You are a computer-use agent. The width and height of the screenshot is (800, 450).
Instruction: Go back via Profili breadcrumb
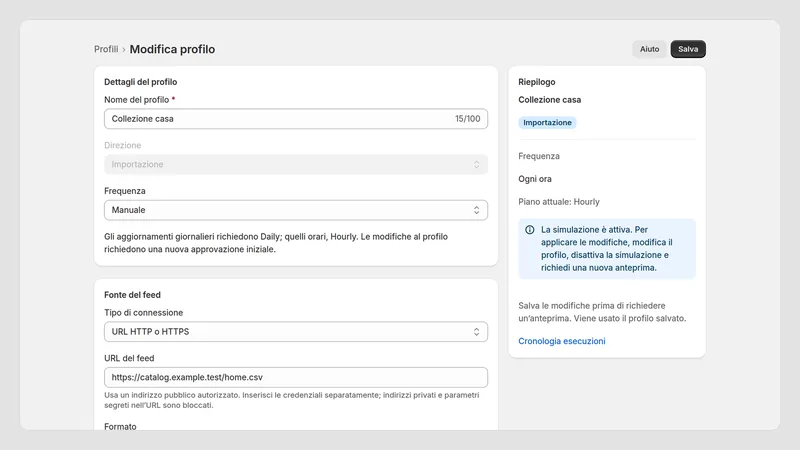click(106, 49)
